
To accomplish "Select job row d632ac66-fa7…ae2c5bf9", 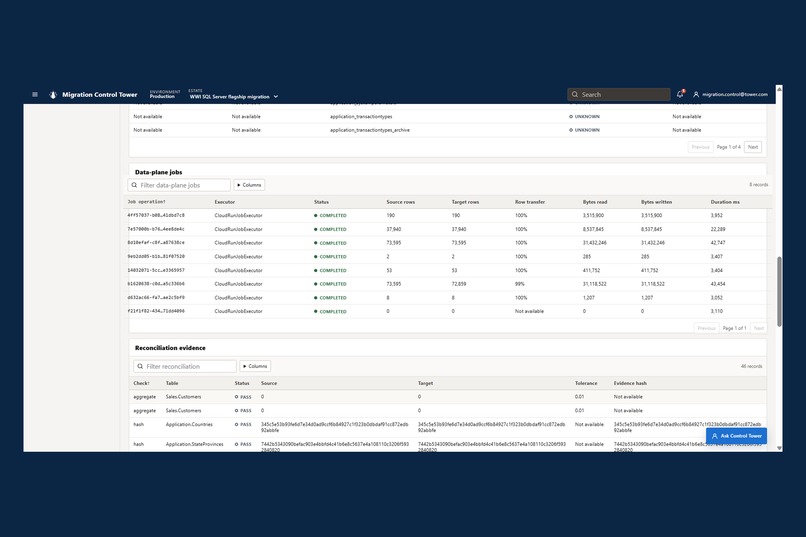I will tap(447, 298).
